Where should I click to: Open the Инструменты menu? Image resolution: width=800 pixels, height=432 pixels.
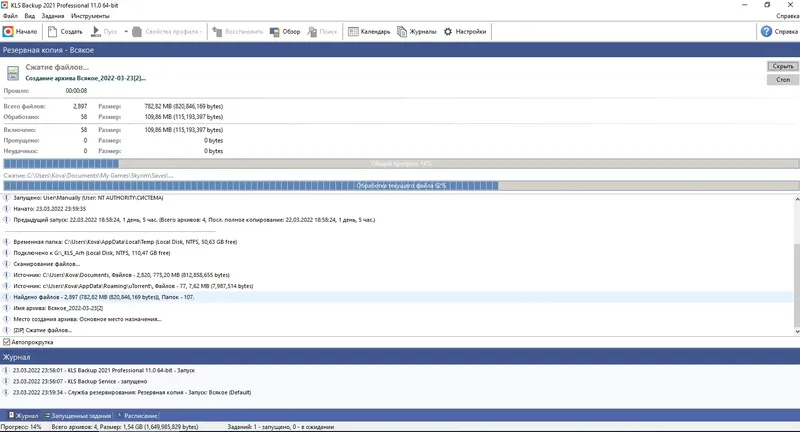[90, 16]
